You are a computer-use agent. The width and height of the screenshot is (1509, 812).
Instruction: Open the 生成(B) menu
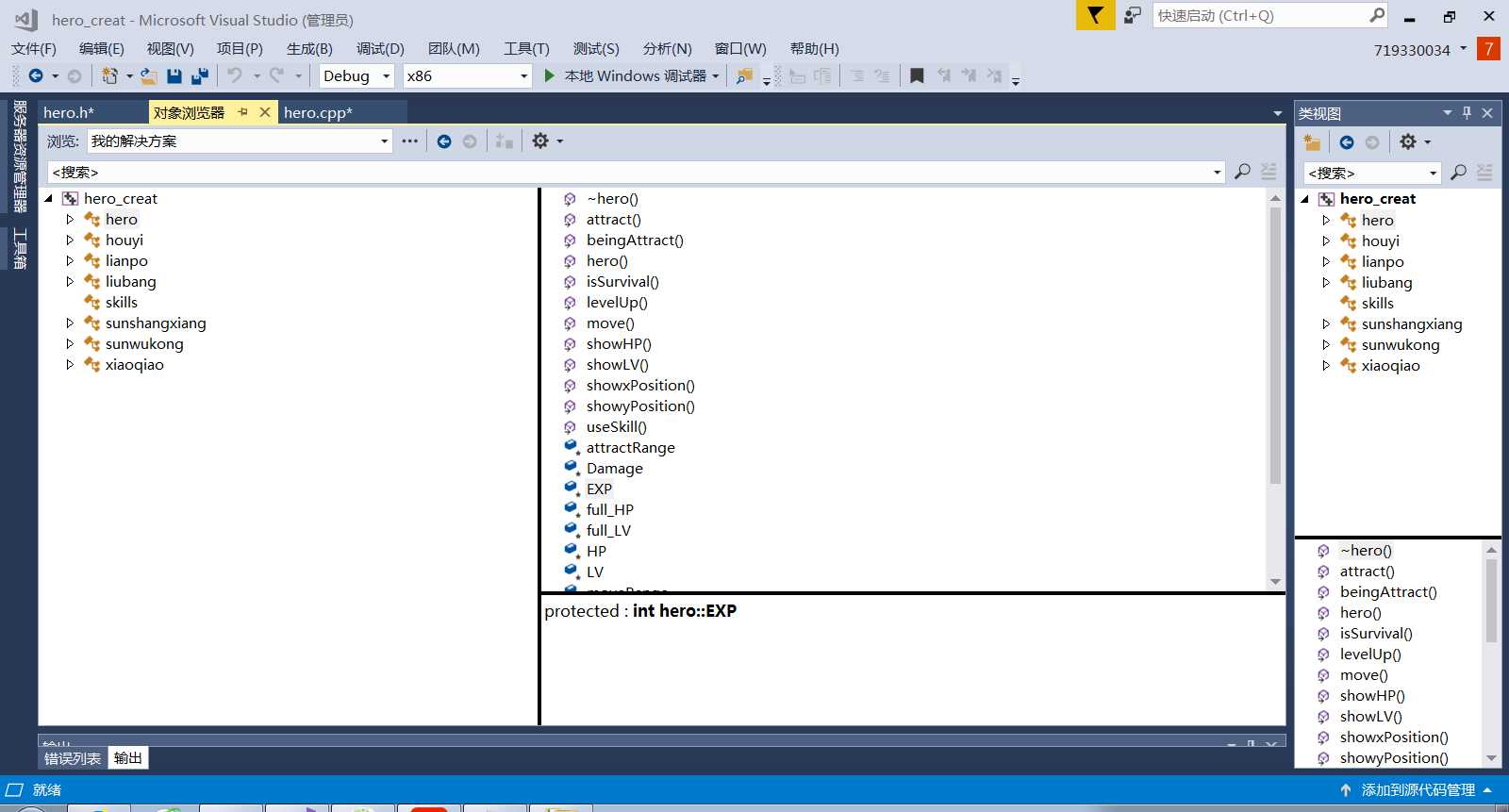click(309, 49)
